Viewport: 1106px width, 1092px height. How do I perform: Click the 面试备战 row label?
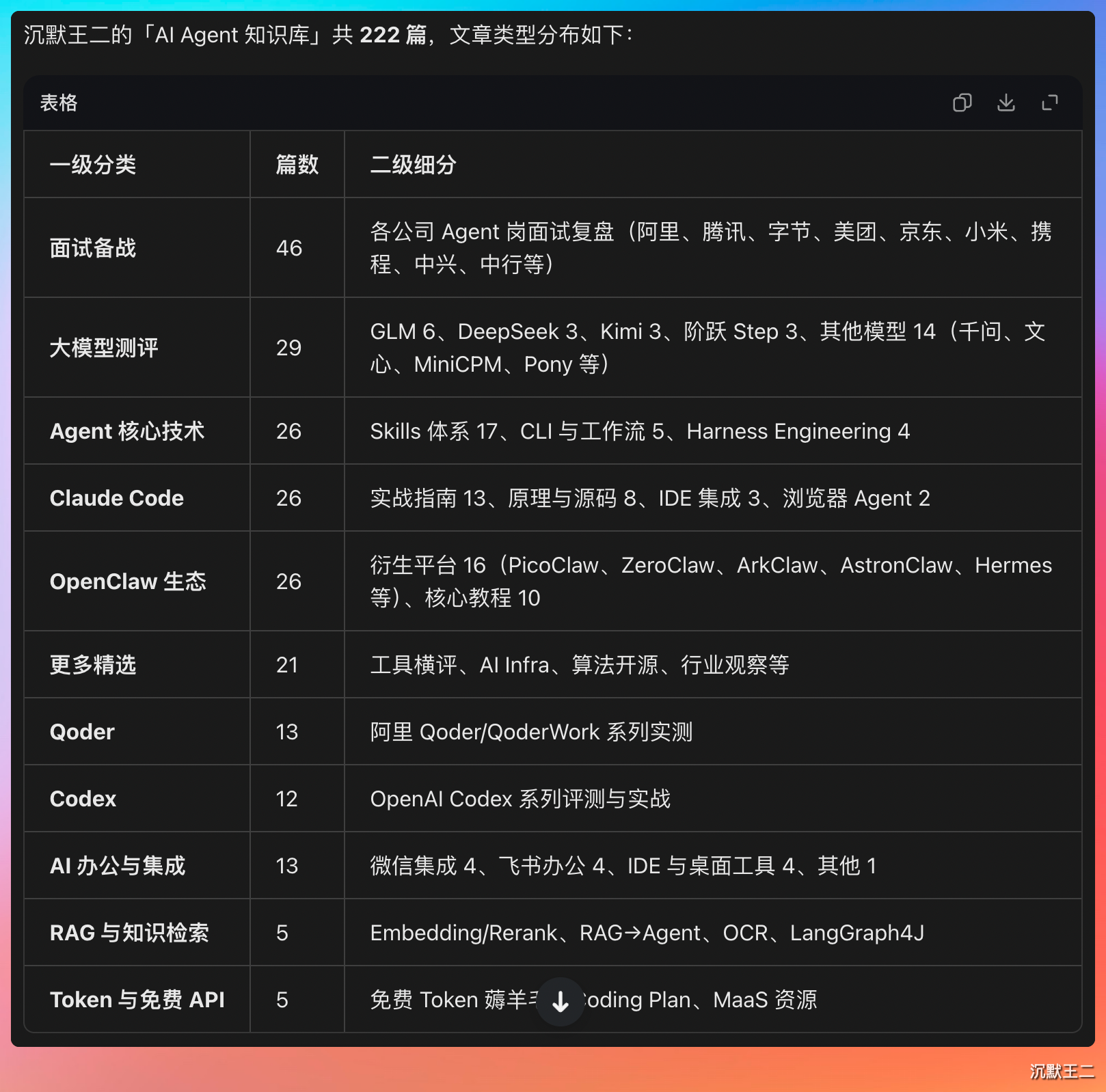93,247
